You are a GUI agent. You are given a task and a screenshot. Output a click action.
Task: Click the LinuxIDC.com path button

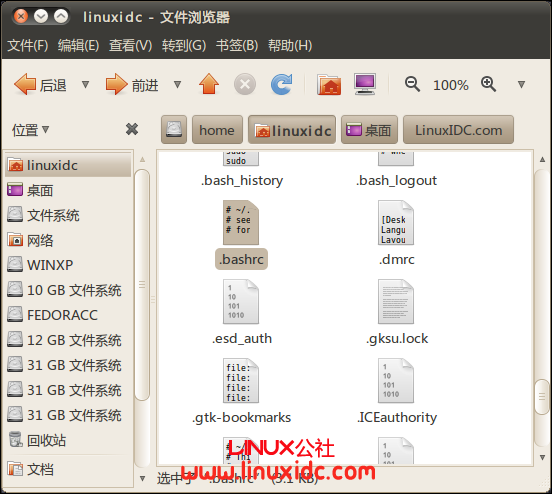coord(458,130)
